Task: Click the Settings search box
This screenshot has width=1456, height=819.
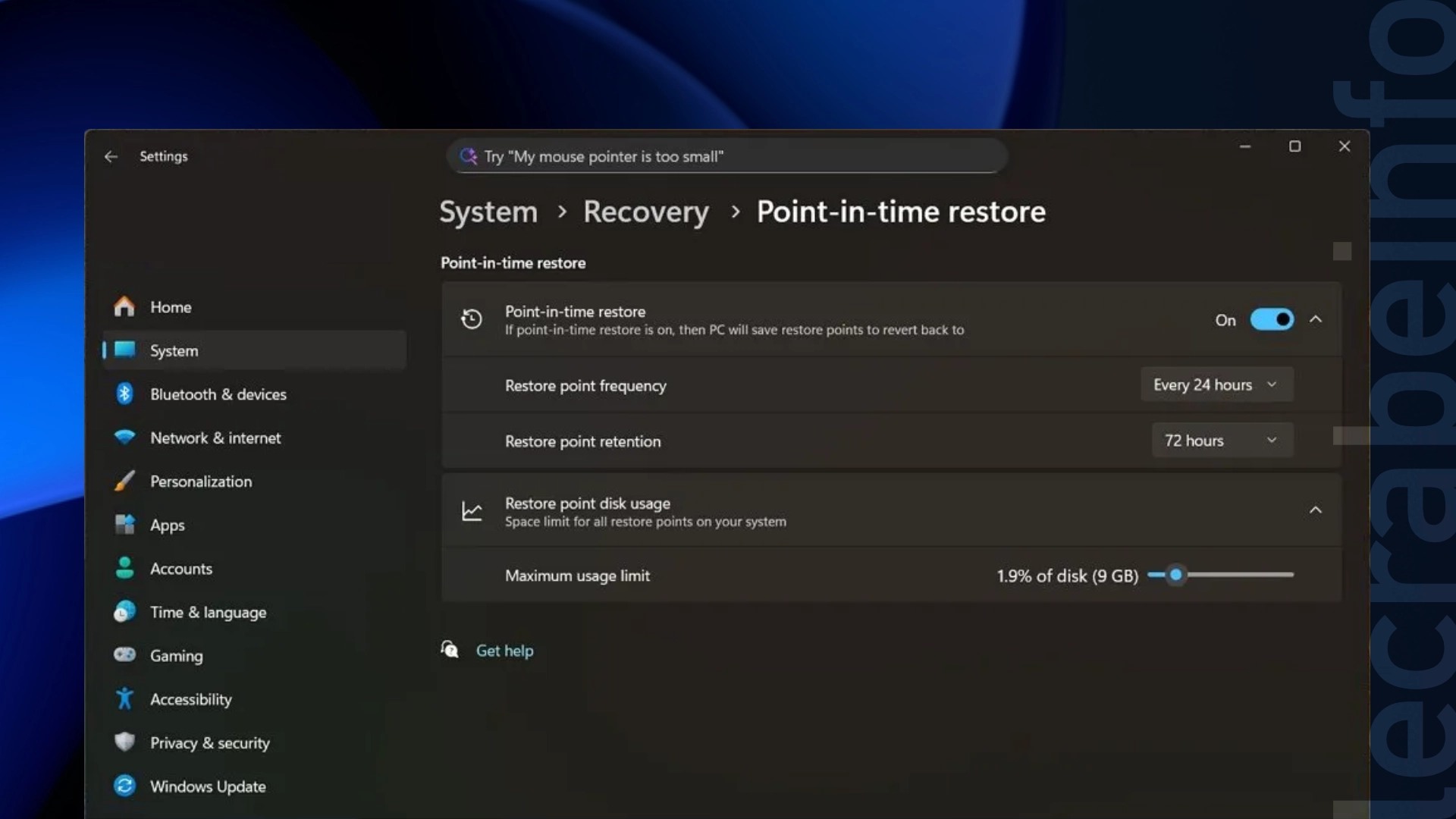Action: click(726, 156)
